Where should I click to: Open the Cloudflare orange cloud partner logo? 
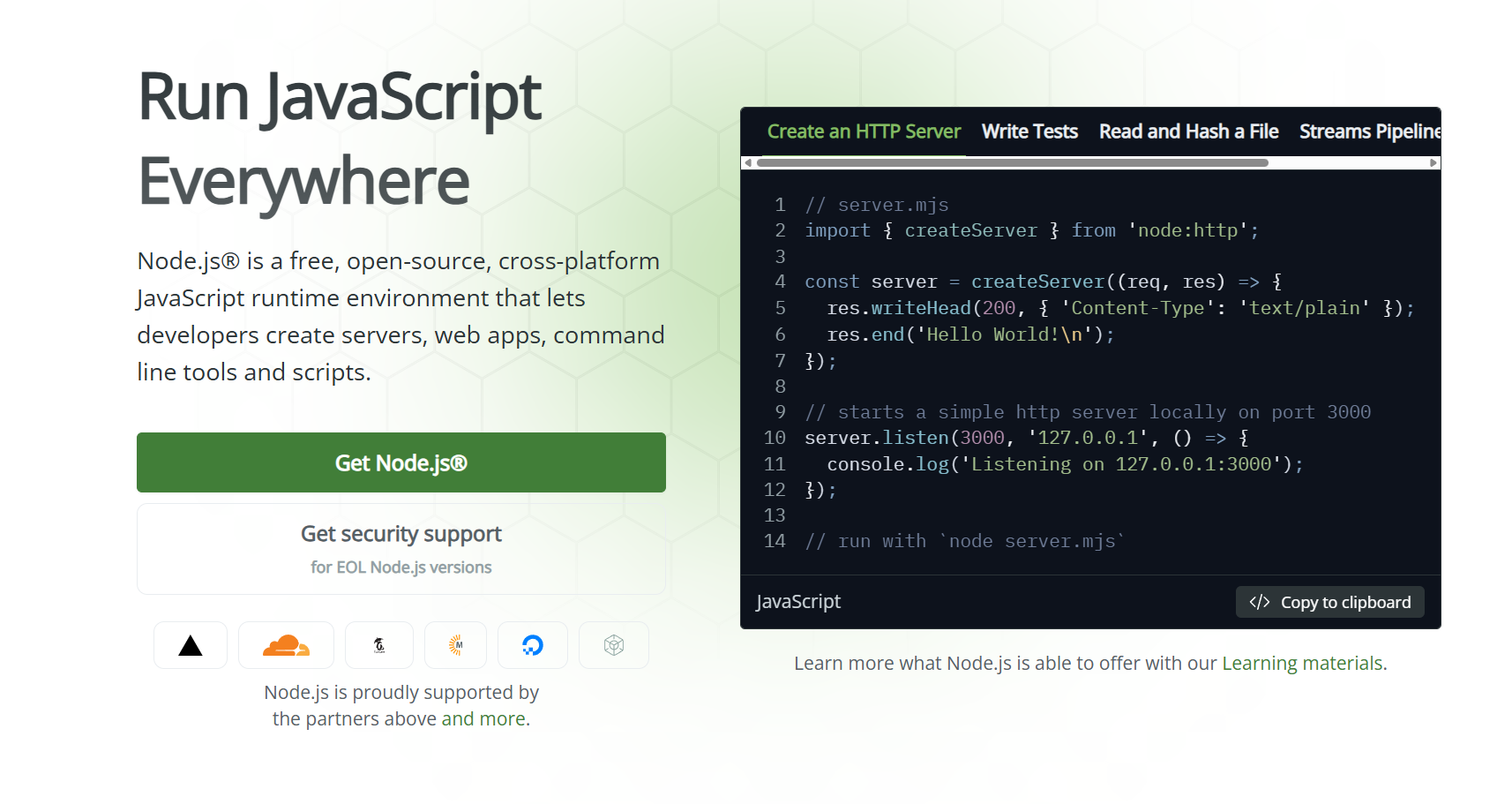[x=286, y=645]
